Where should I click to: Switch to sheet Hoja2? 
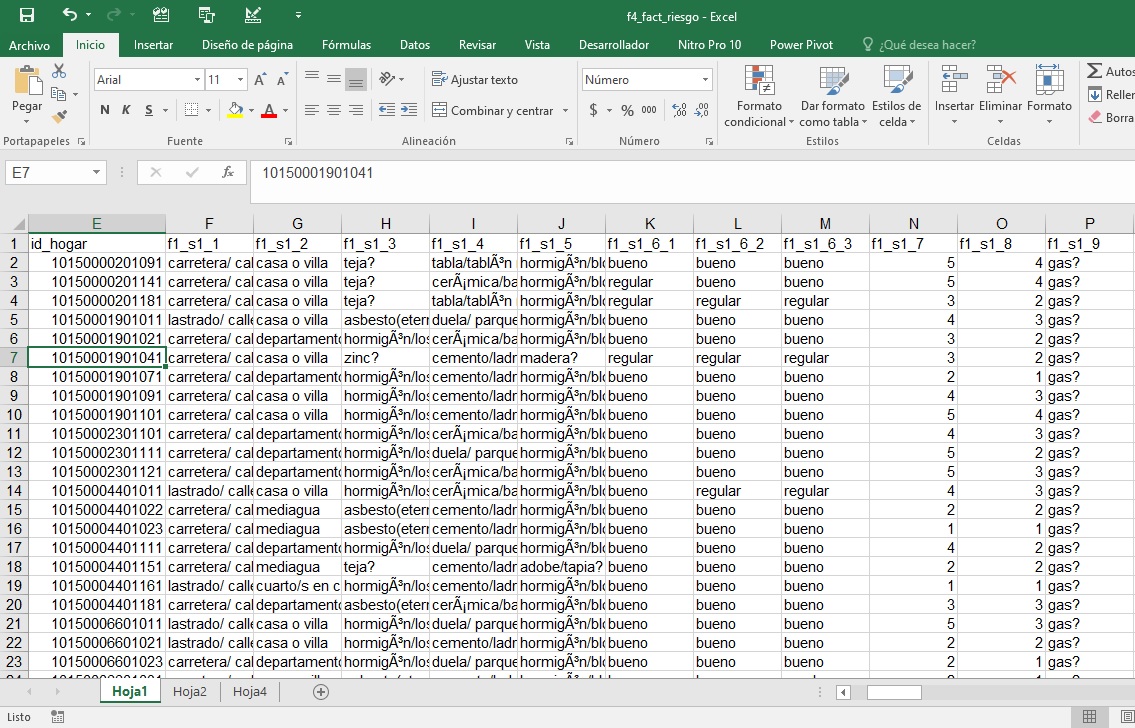pyautogui.click(x=190, y=692)
